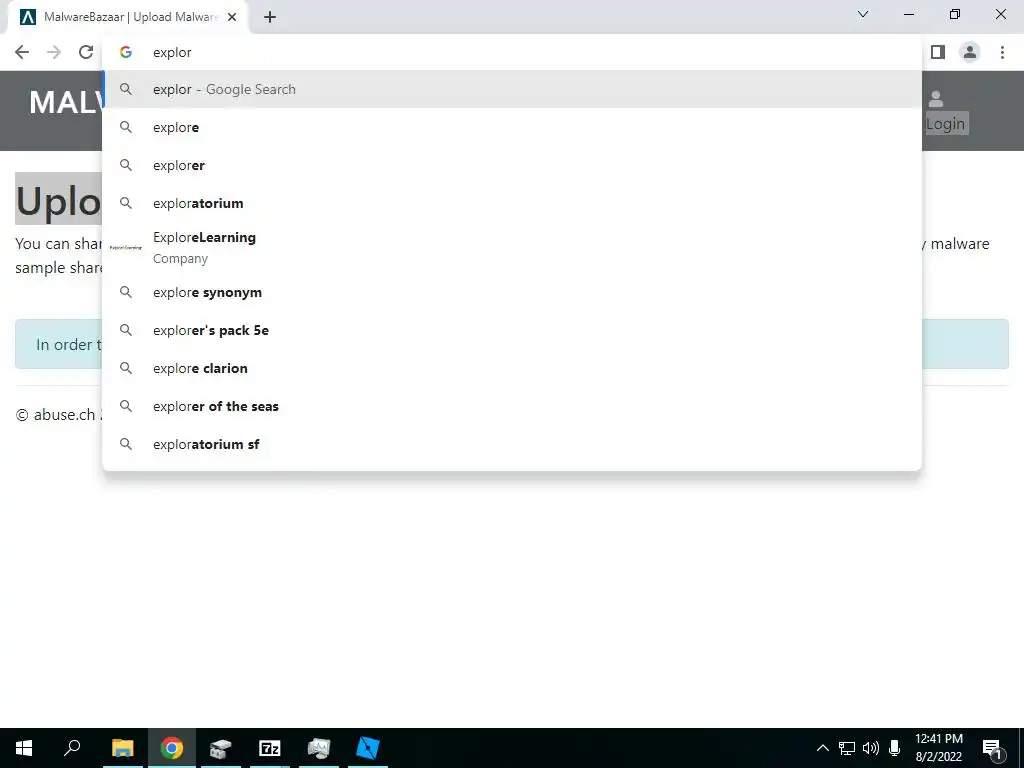Choose the 'explore' suggestion
This screenshot has width=1024, height=768.
pyautogui.click(x=512, y=127)
